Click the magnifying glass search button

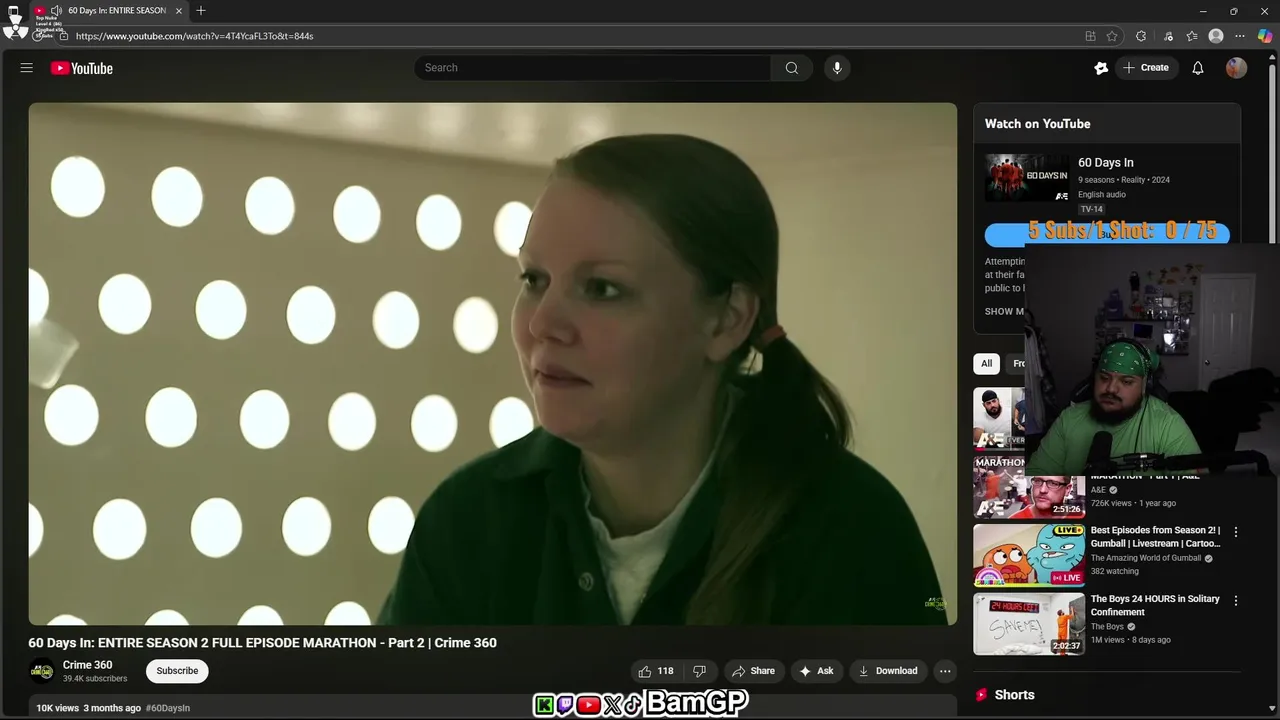791,68
